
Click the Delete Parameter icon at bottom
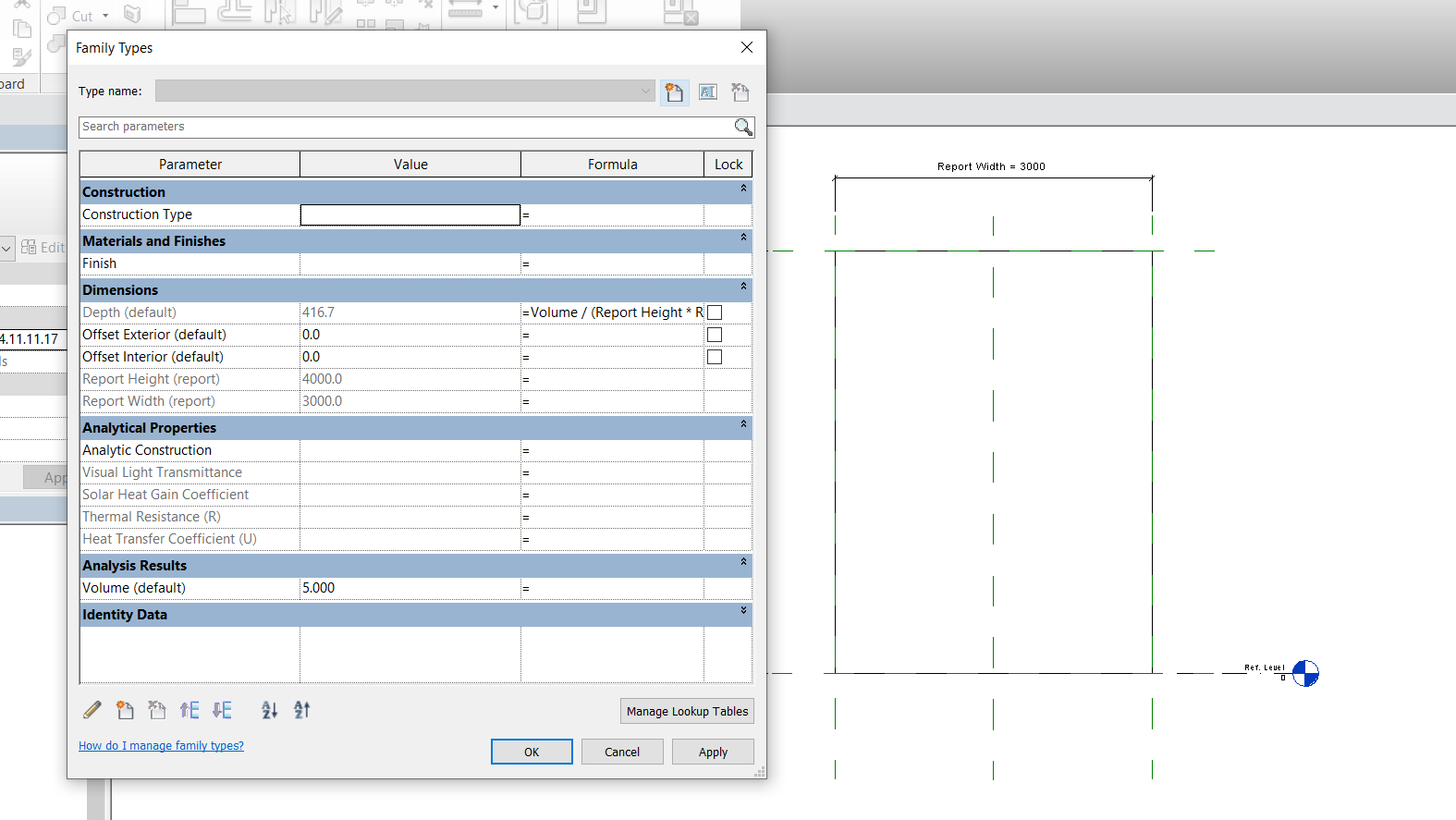click(x=157, y=710)
